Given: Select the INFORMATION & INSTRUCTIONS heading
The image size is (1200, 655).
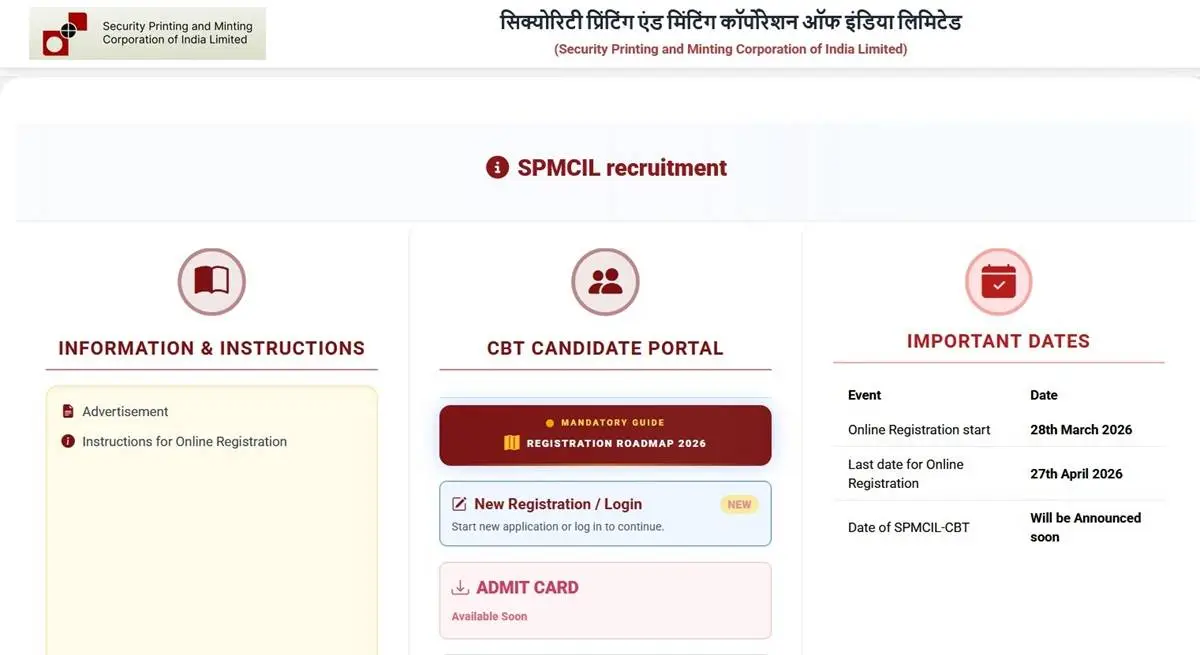Looking at the screenshot, I should point(211,348).
